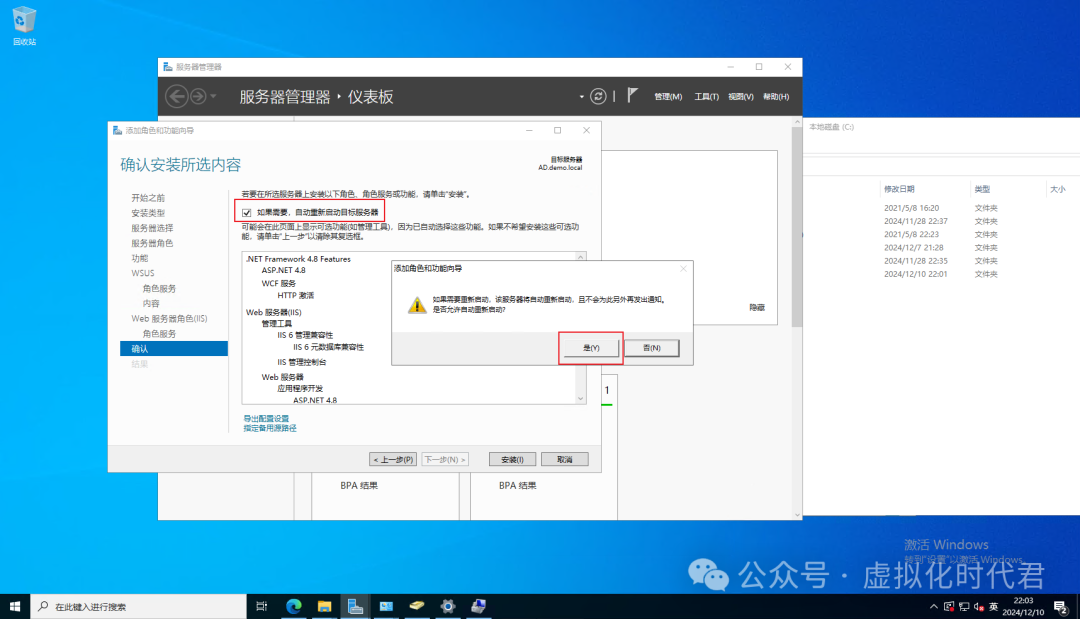
Task: Click the 取消 cancel button
Action: [565, 459]
